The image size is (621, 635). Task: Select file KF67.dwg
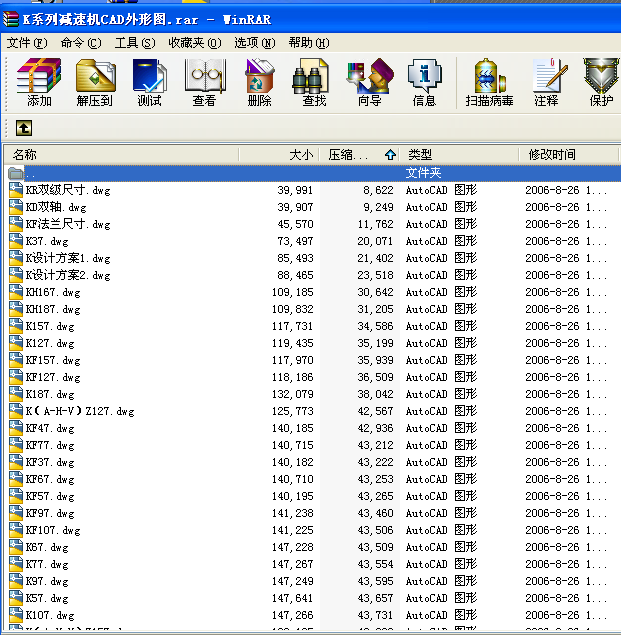[50, 479]
